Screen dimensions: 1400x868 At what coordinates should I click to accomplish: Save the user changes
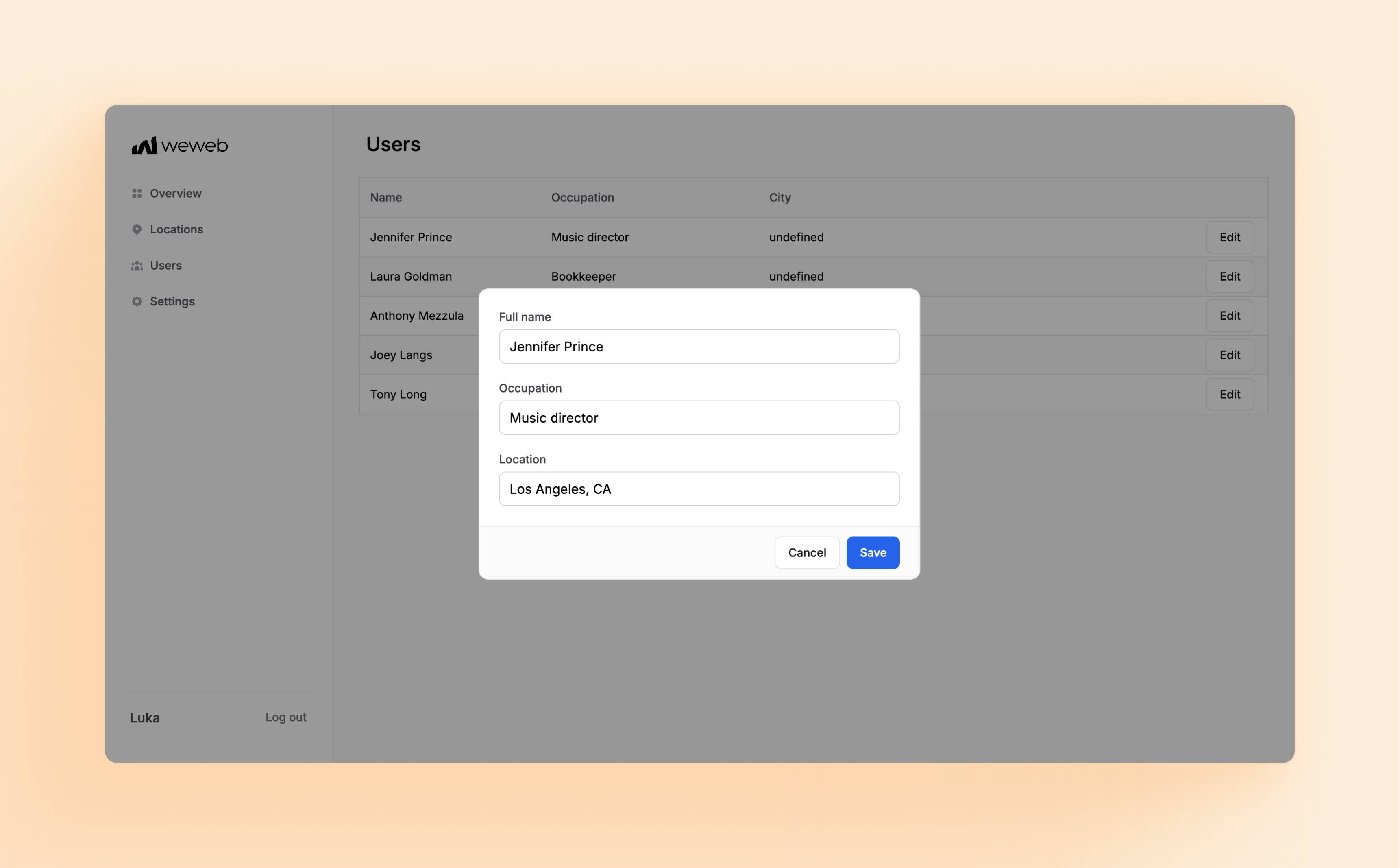pyautogui.click(x=872, y=553)
